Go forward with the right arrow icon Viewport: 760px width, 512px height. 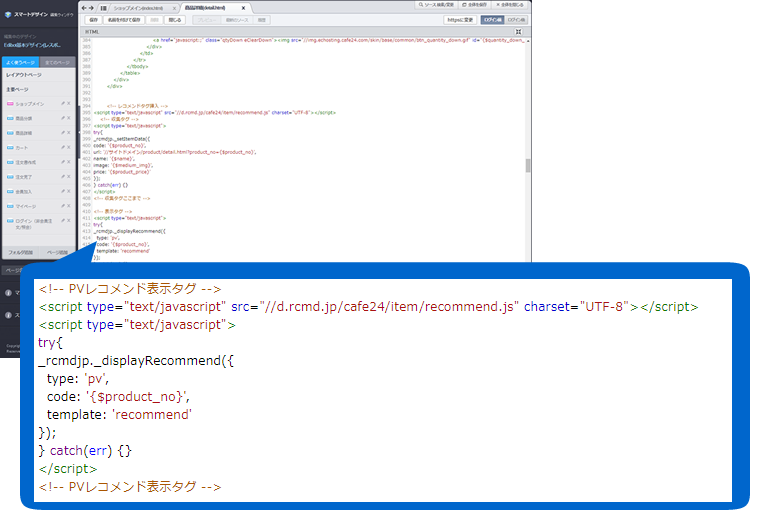[91, 8]
